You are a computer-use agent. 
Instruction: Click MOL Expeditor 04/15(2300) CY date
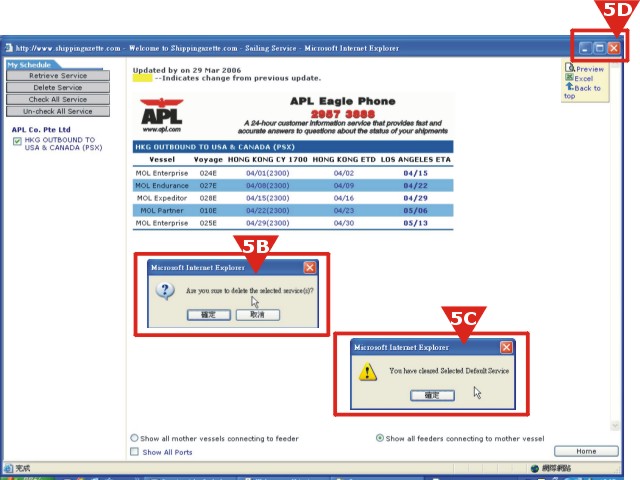click(x=267, y=198)
